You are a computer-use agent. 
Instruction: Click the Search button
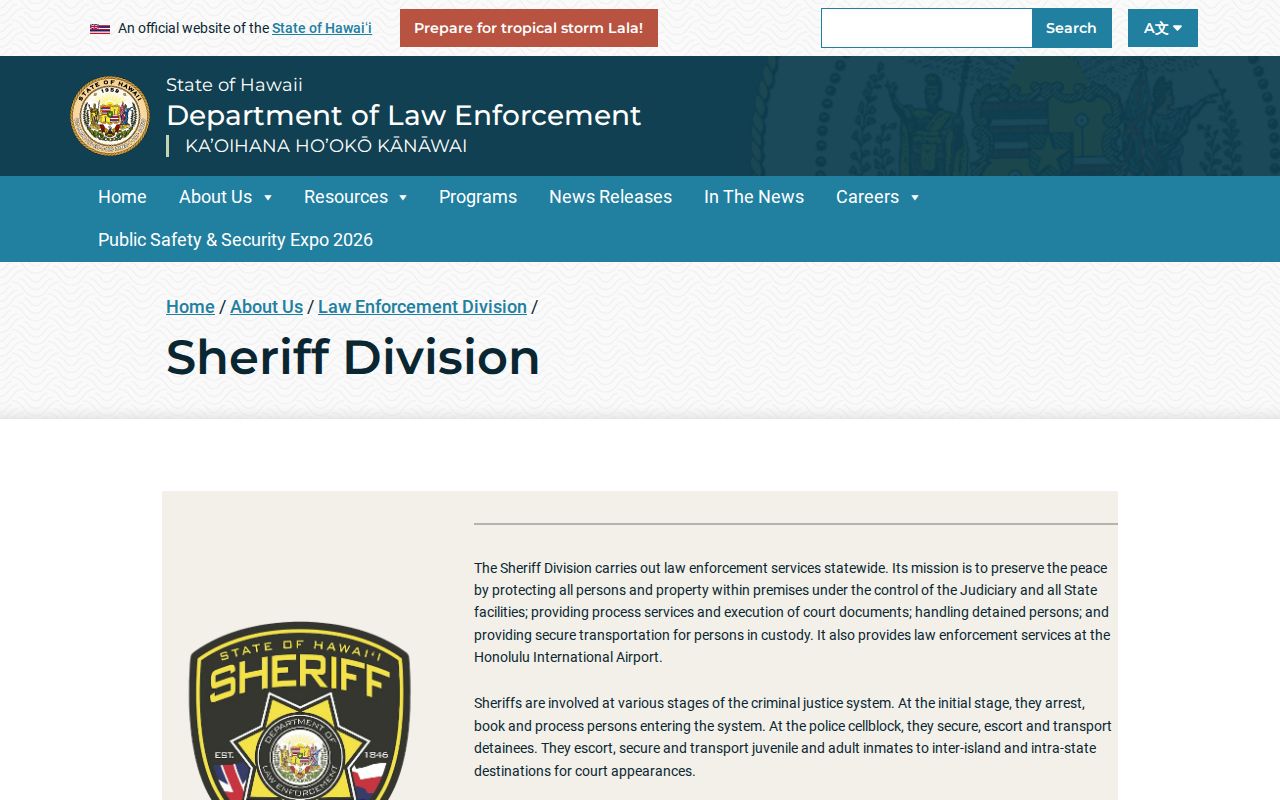tap(1071, 28)
